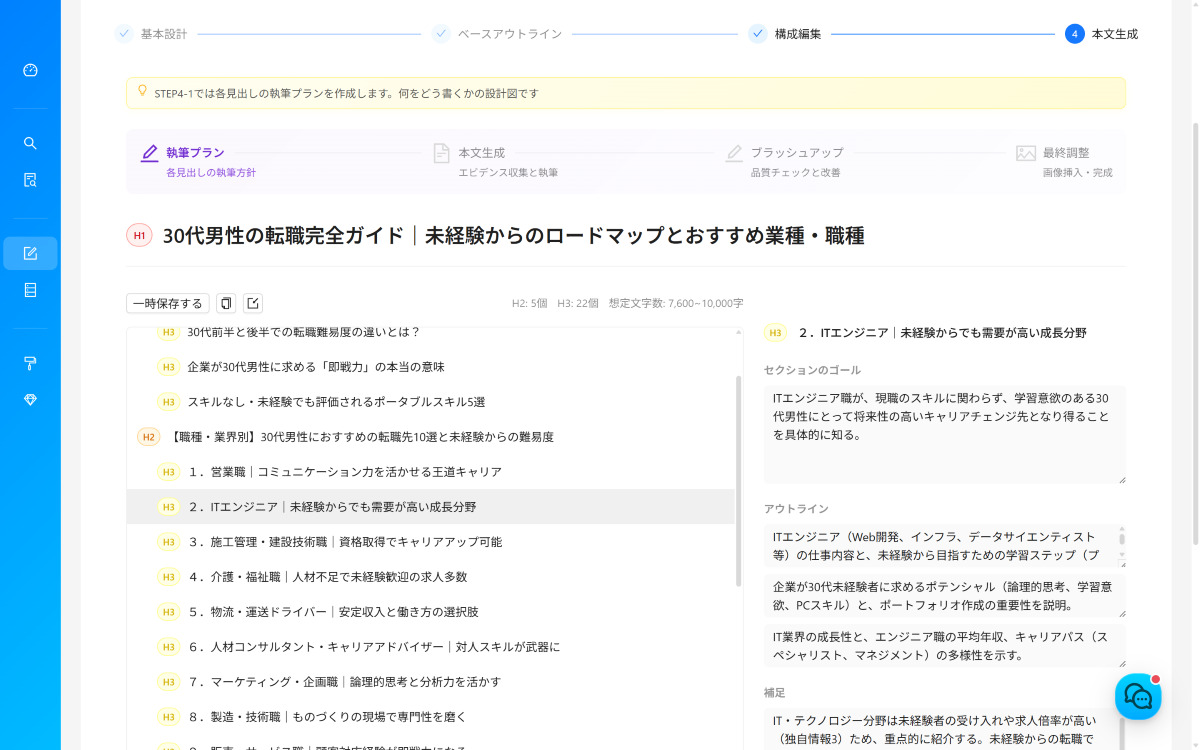Click the export edit icon beside the copy icon
Image resolution: width=1200 pixels, height=750 pixels.
pos(252,302)
